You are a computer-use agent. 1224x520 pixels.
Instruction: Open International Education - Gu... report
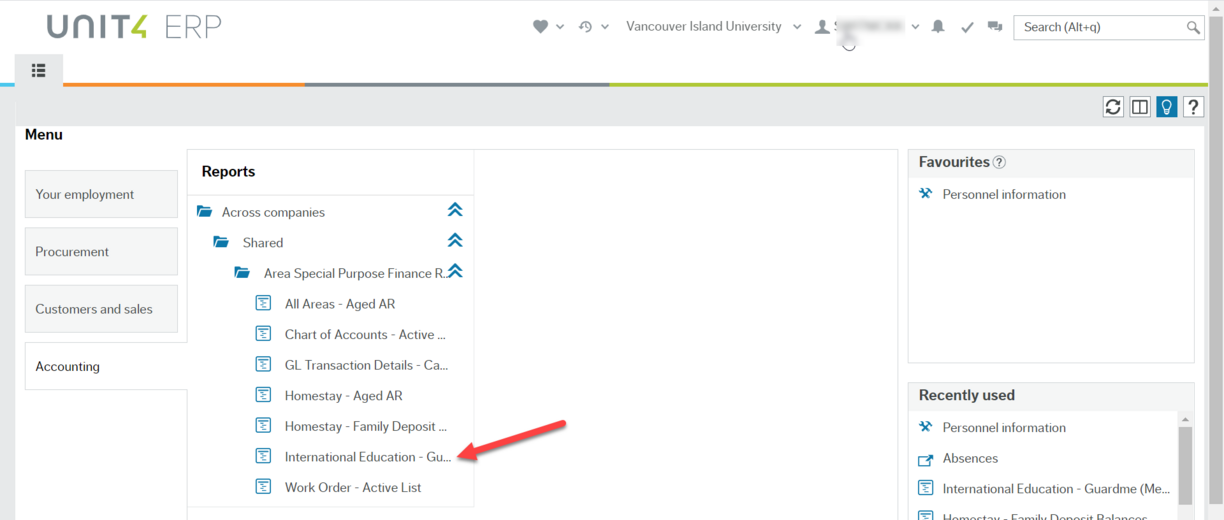[368, 456]
